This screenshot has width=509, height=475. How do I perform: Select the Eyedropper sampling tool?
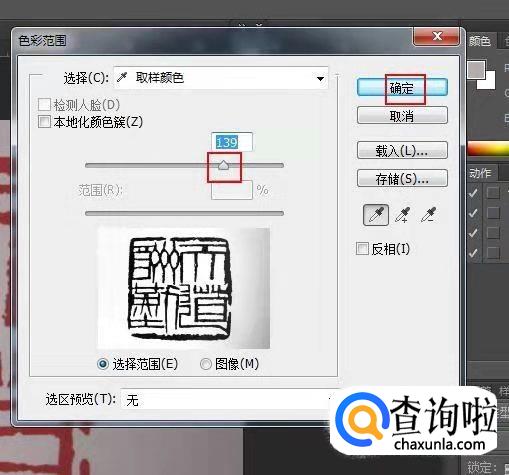pyautogui.click(x=376, y=215)
